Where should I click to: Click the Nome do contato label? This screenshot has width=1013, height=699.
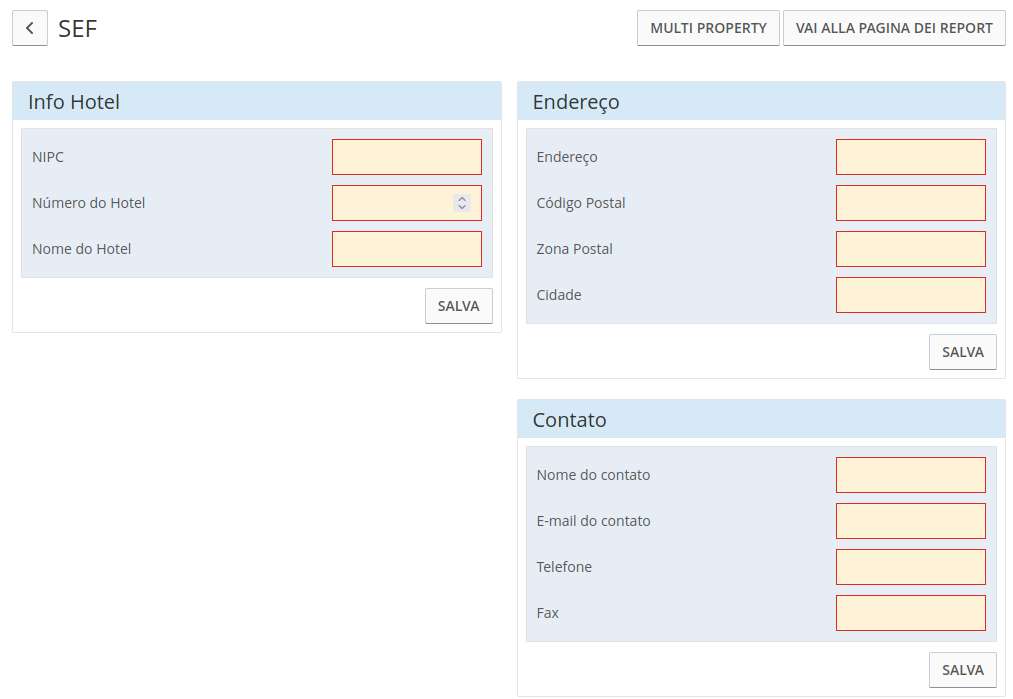point(593,475)
